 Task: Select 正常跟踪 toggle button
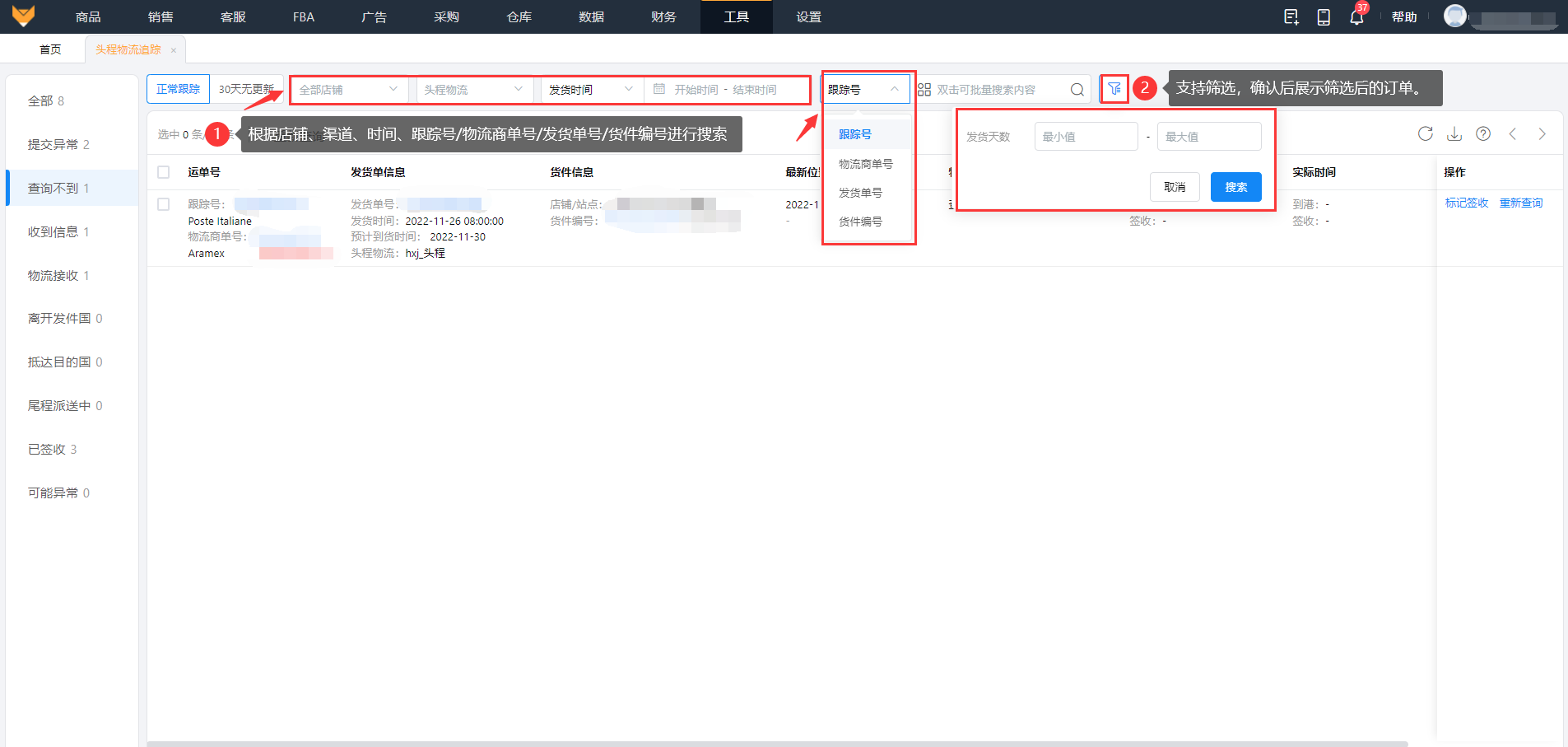(179, 89)
